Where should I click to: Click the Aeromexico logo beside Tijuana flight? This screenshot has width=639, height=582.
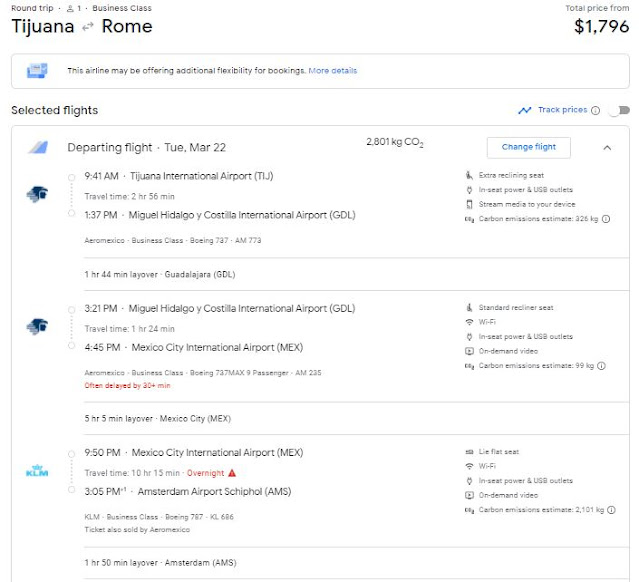(37, 194)
